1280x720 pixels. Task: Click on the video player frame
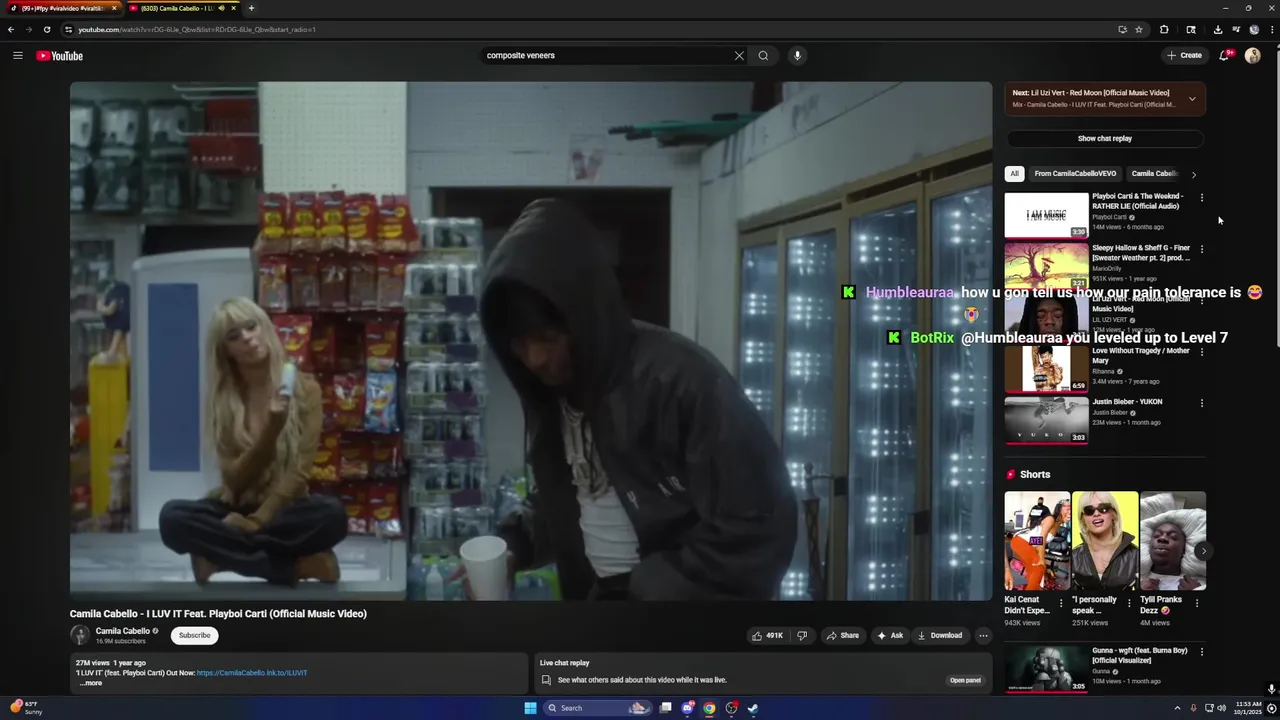point(531,341)
